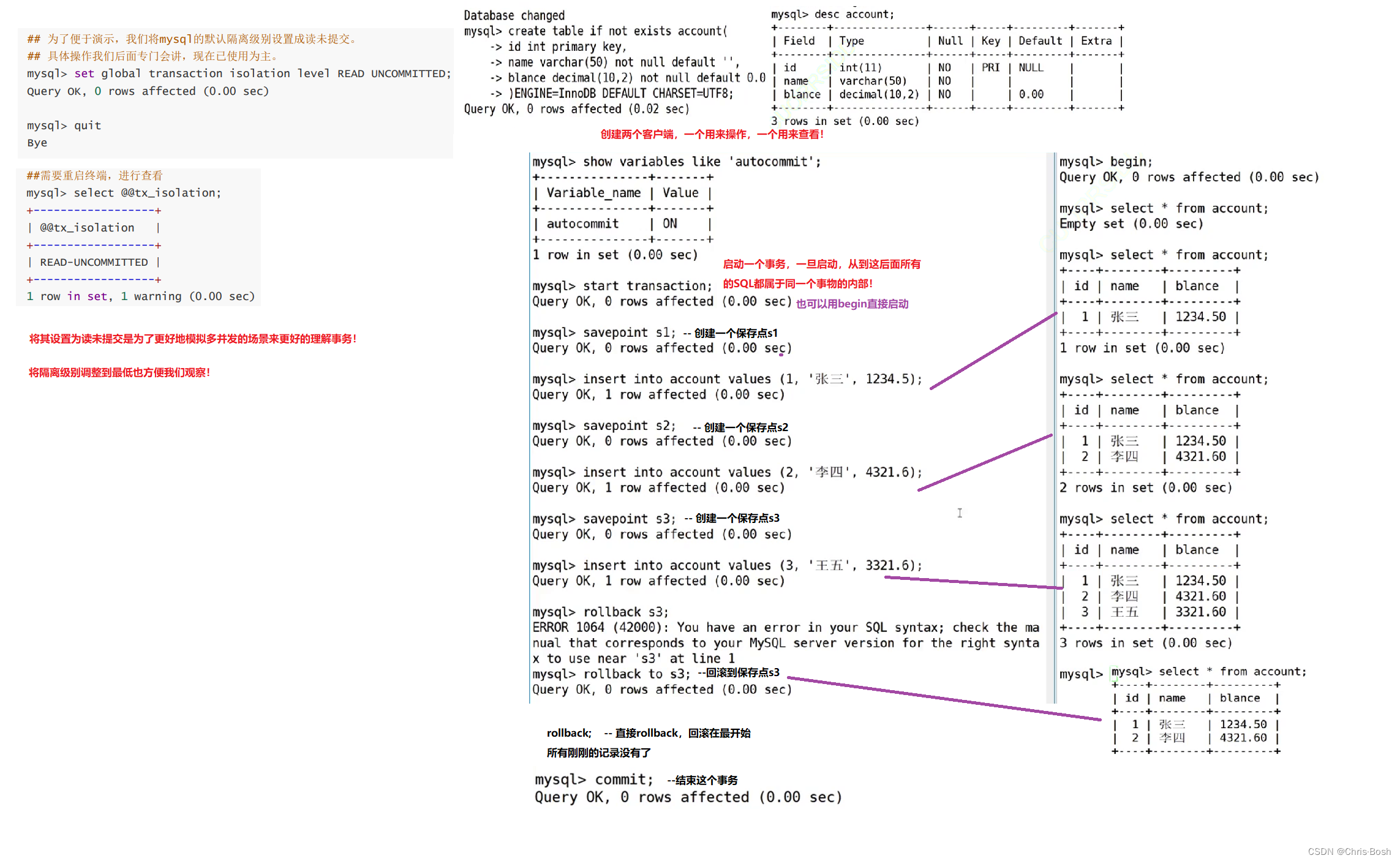Screen dimensions: 1400x861
Task: Click the insert statement for '张三', 1234.5
Action: 727,379
